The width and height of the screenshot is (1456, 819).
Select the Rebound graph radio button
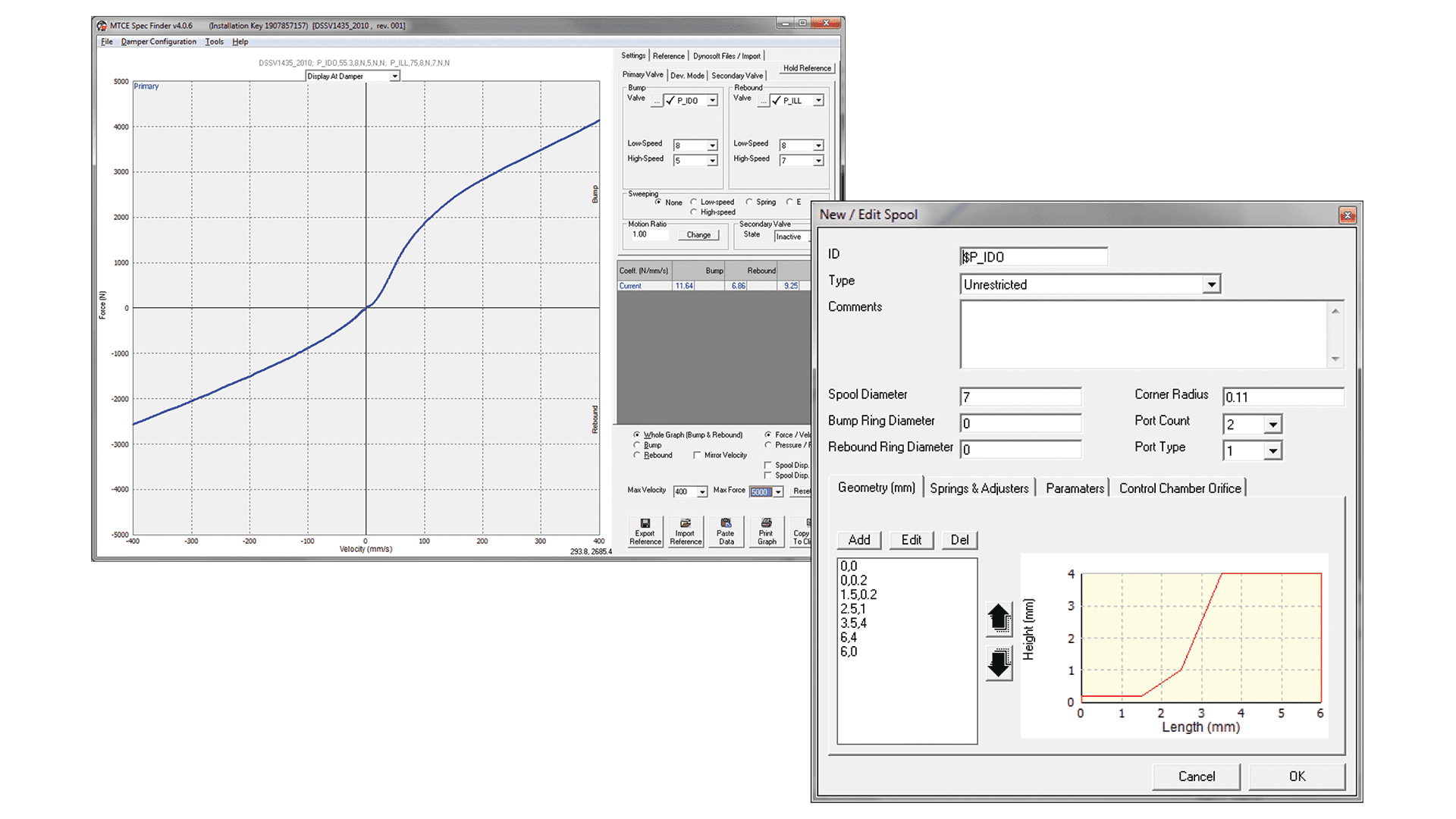click(x=637, y=456)
